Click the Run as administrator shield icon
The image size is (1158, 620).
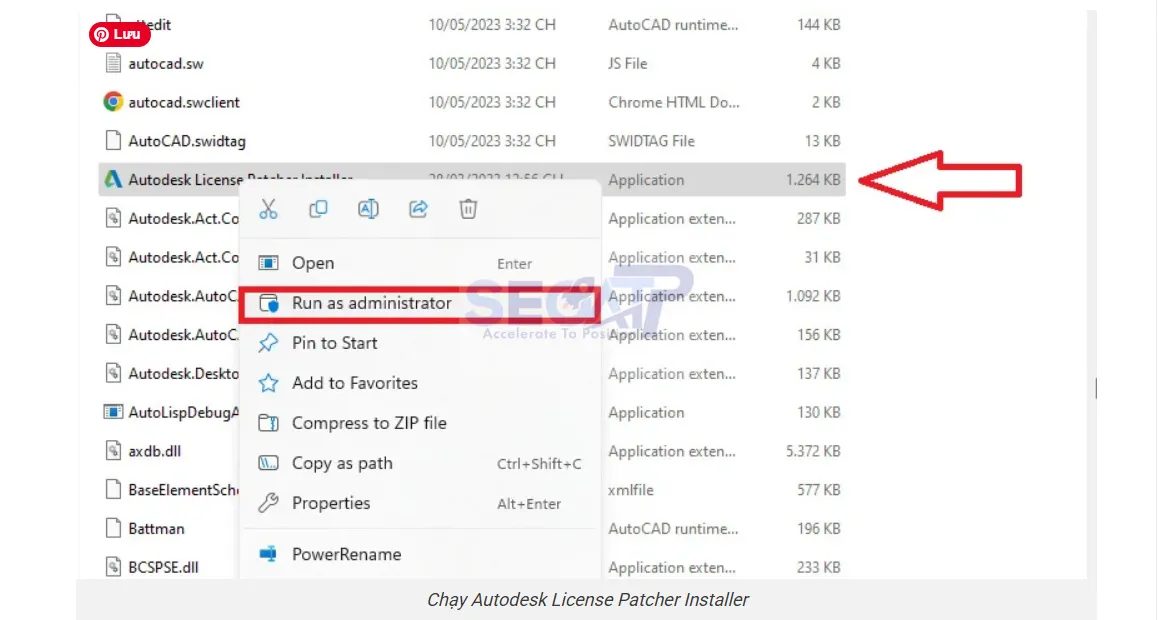pos(268,303)
